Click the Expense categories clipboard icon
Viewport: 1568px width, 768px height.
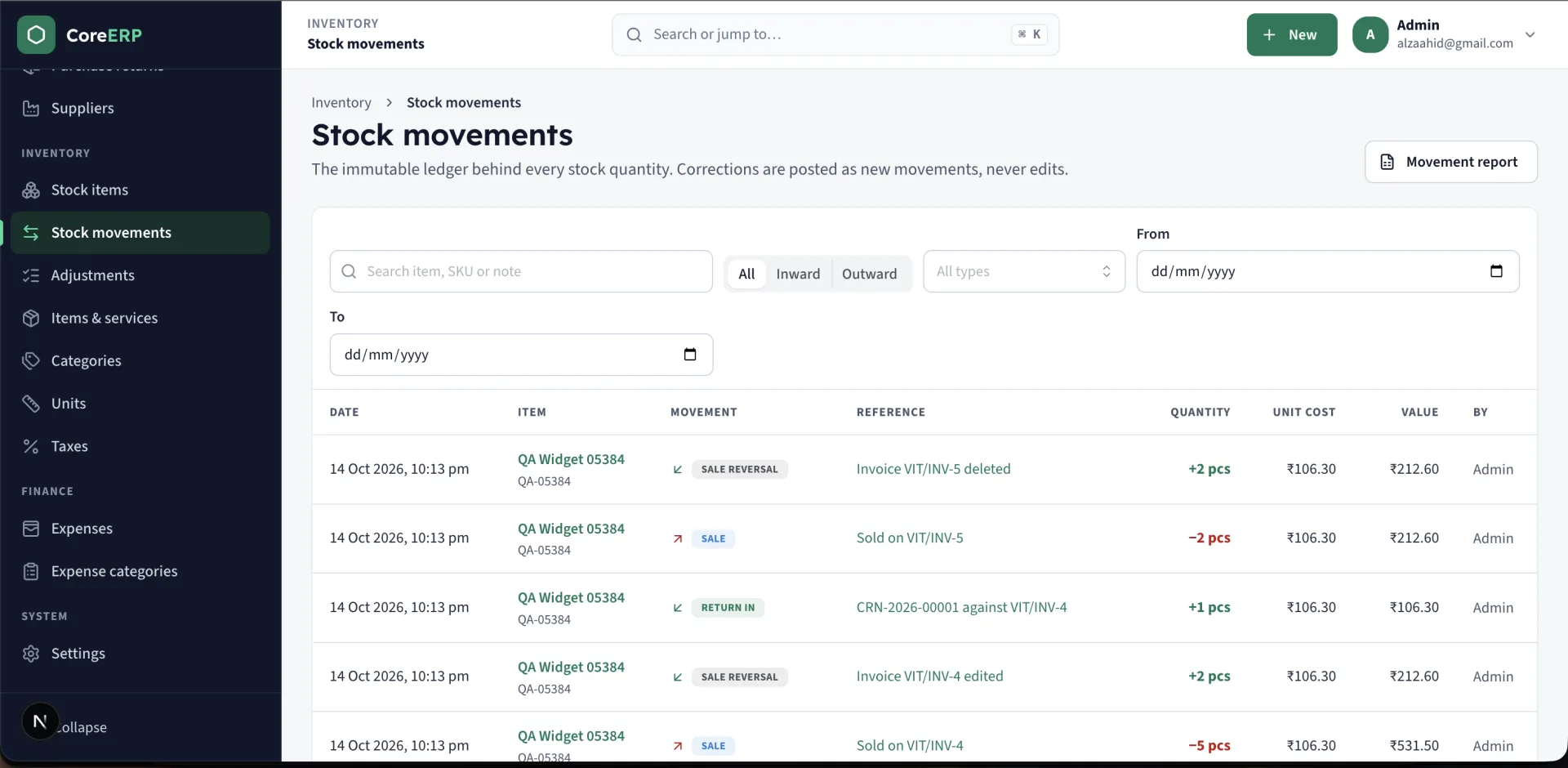point(31,571)
